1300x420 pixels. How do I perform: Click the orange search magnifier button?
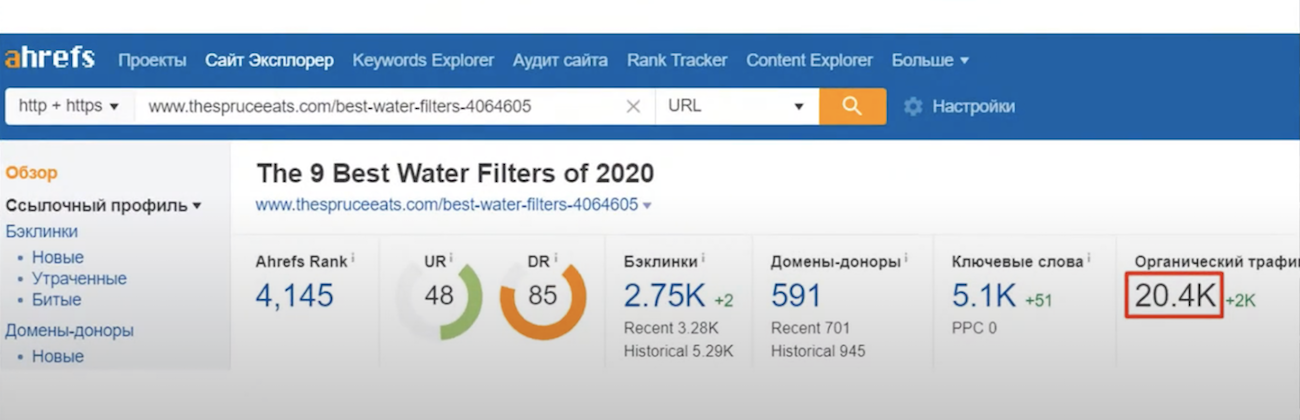click(x=852, y=106)
